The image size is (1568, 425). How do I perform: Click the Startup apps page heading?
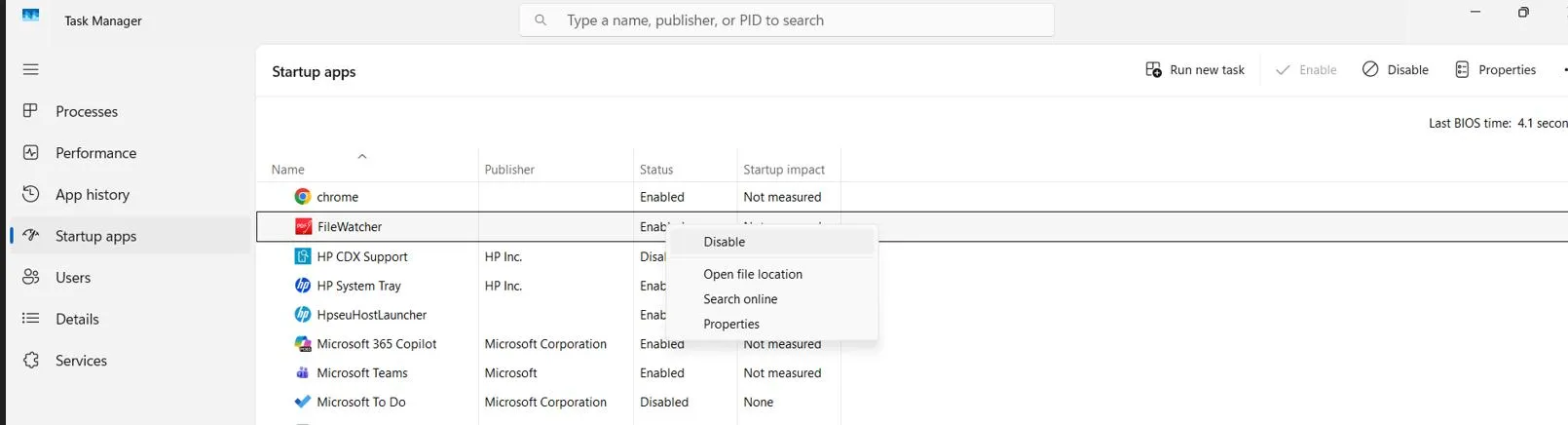pyautogui.click(x=314, y=72)
